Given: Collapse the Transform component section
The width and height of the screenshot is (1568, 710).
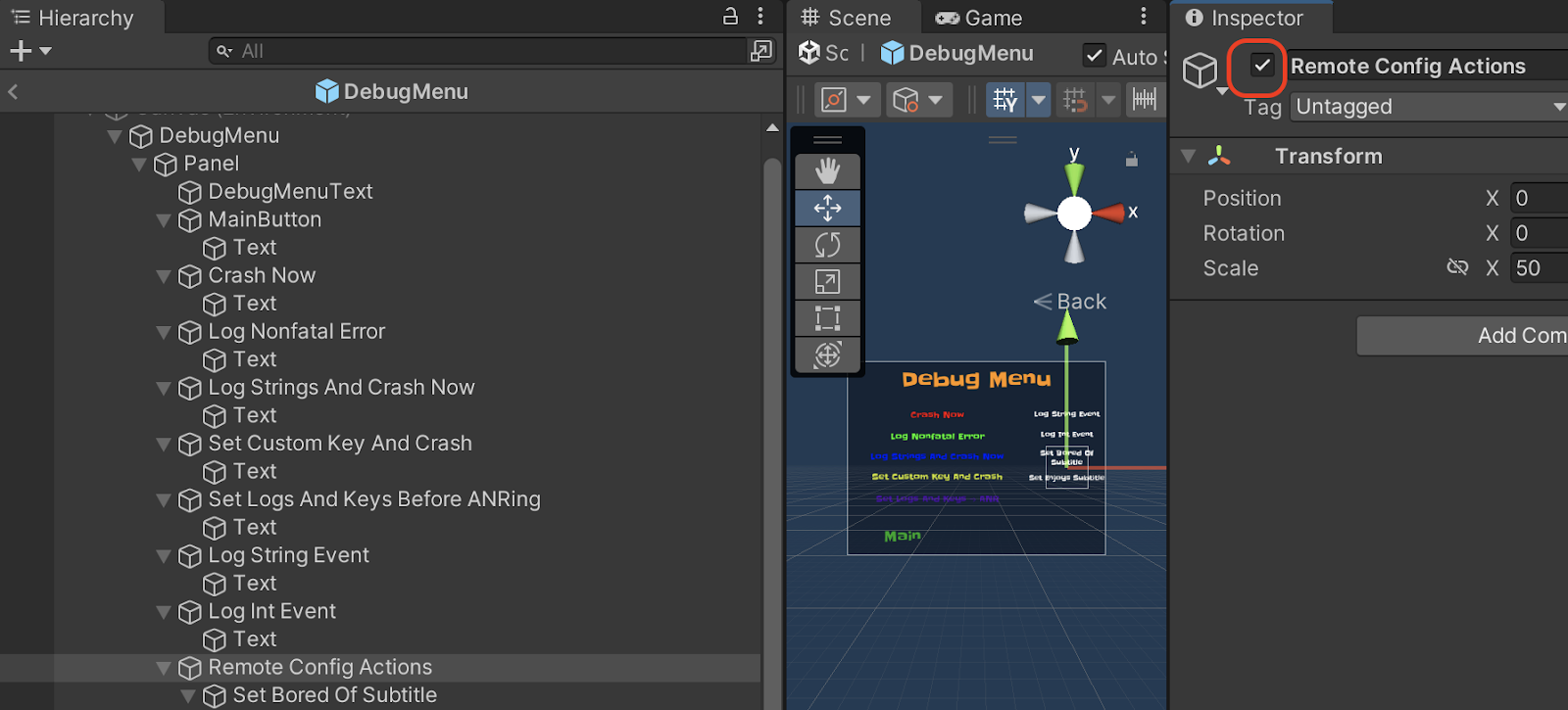Looking at the screenshot, I should click(1189, 156).
